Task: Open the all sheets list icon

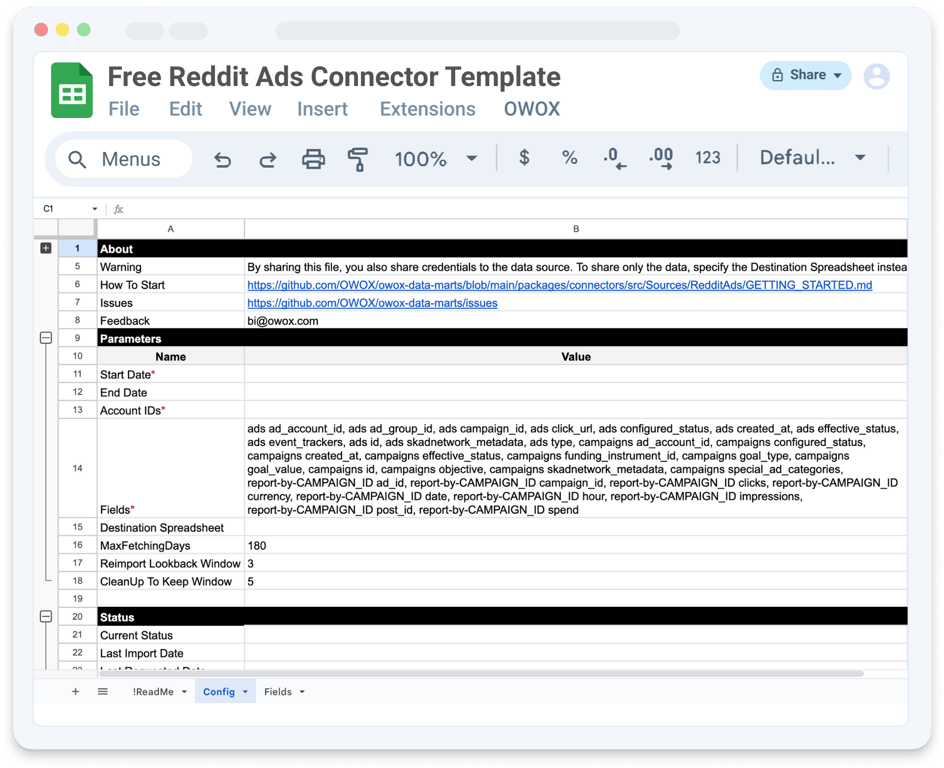Action: click(x=103, y=692)
